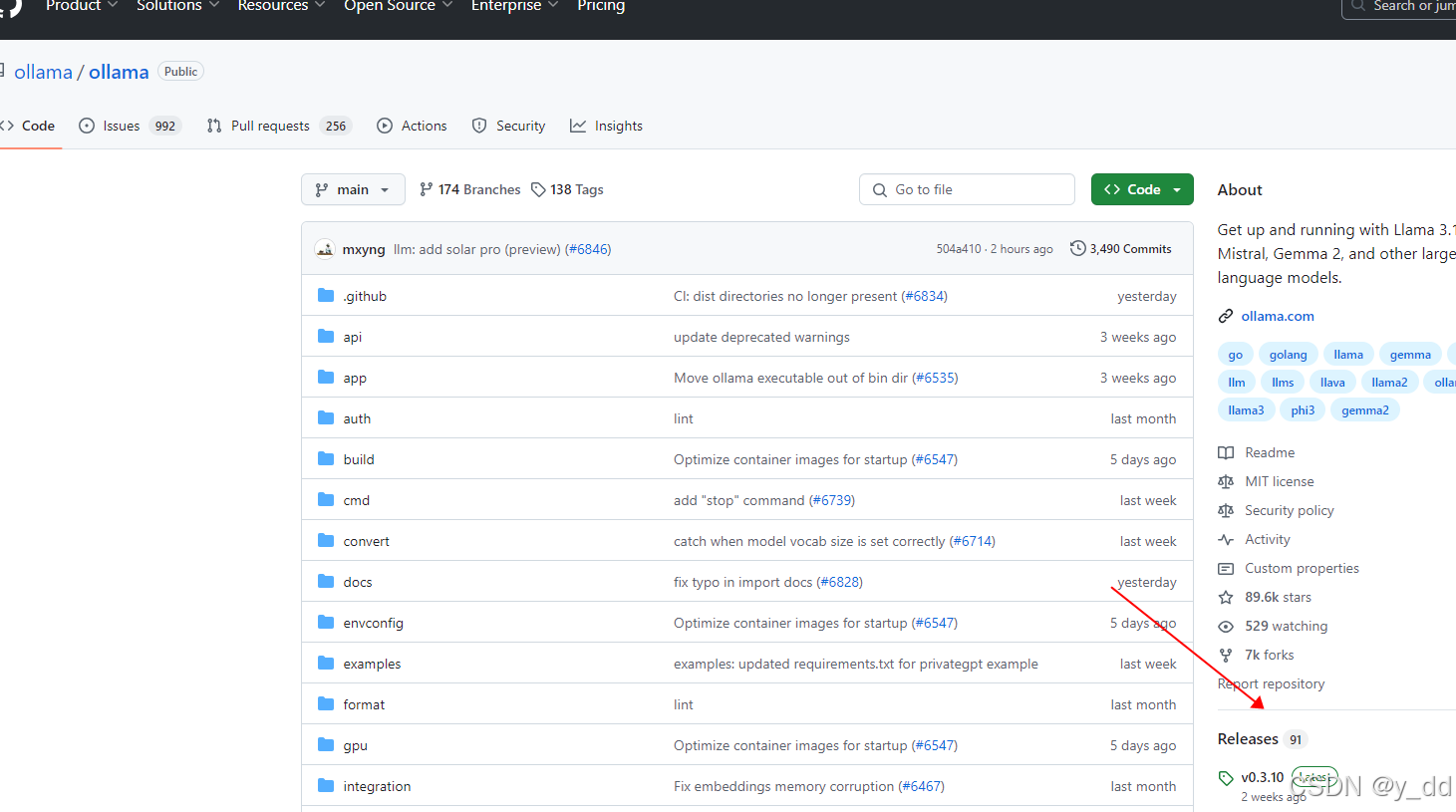Open the Pricing page link
1456x812 pixels.
tap(601, 6)
